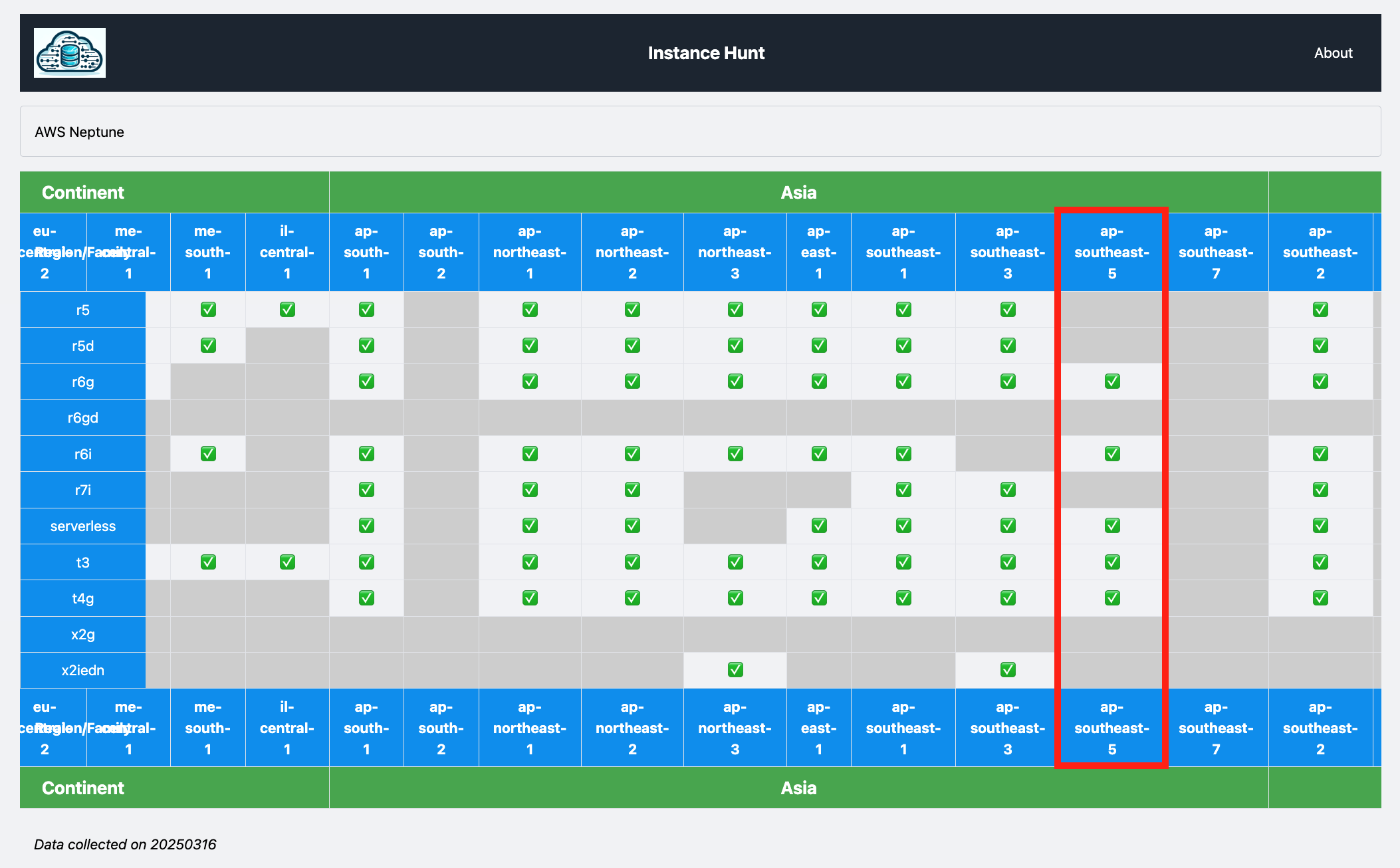Click the top Continent header cell
The width and height of the screenshot is (1400, 868).
(x=175, y=192)
